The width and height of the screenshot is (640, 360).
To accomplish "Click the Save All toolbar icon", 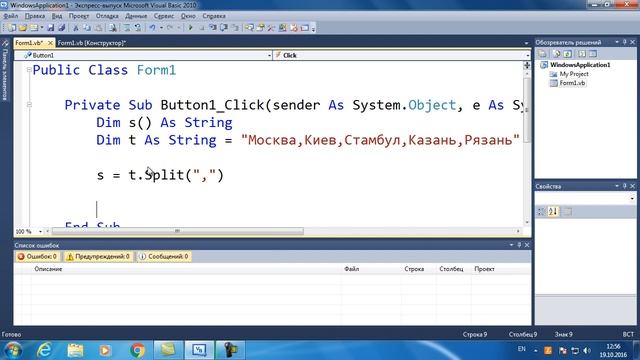I will [62, 28].
